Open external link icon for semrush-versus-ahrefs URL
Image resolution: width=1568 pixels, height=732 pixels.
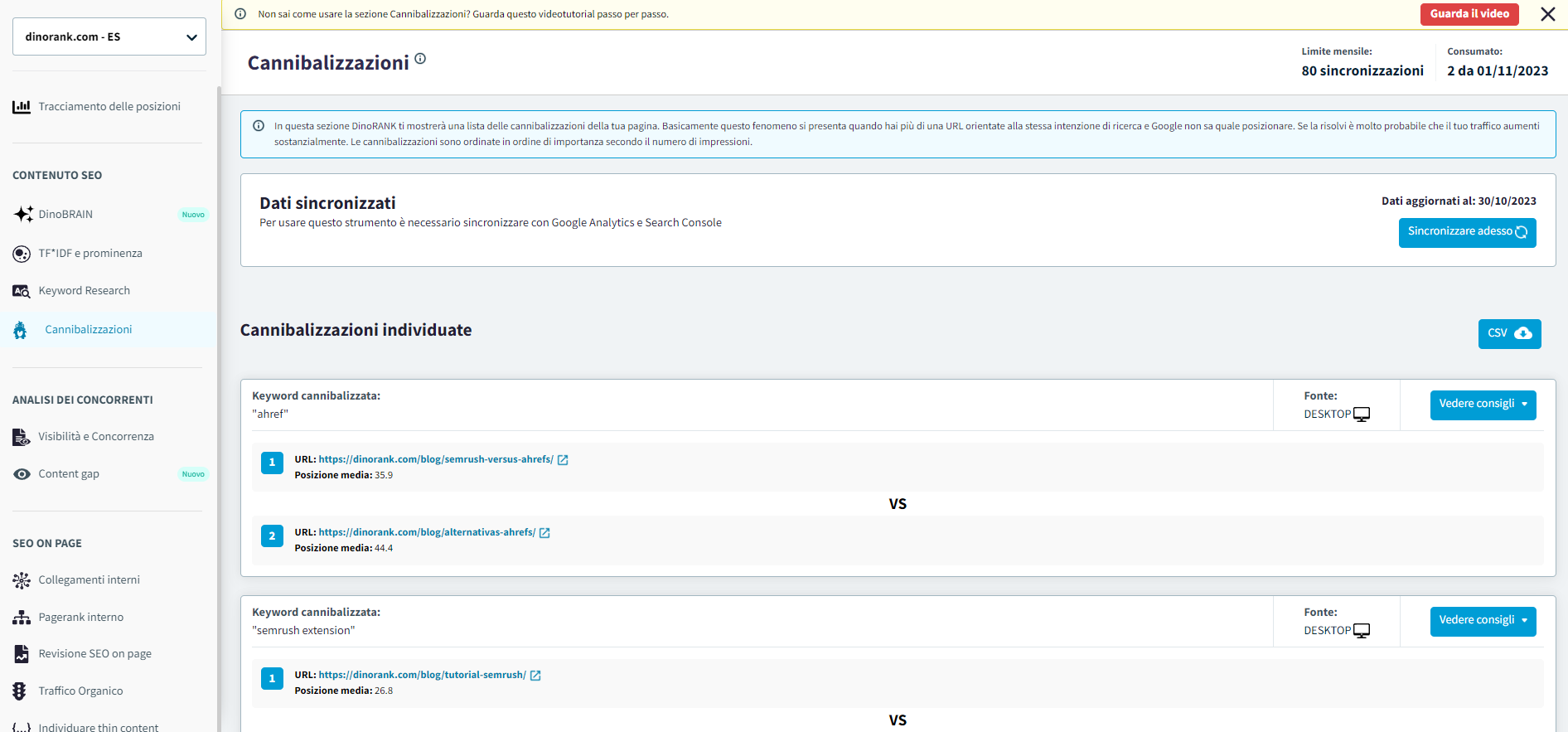(563, 460)
